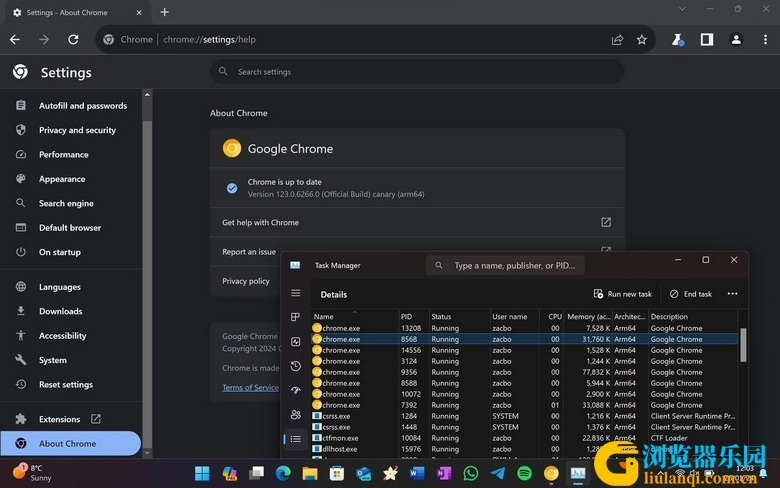
Task: Click the Get help with Chrome row
Action: click(417, 222)
